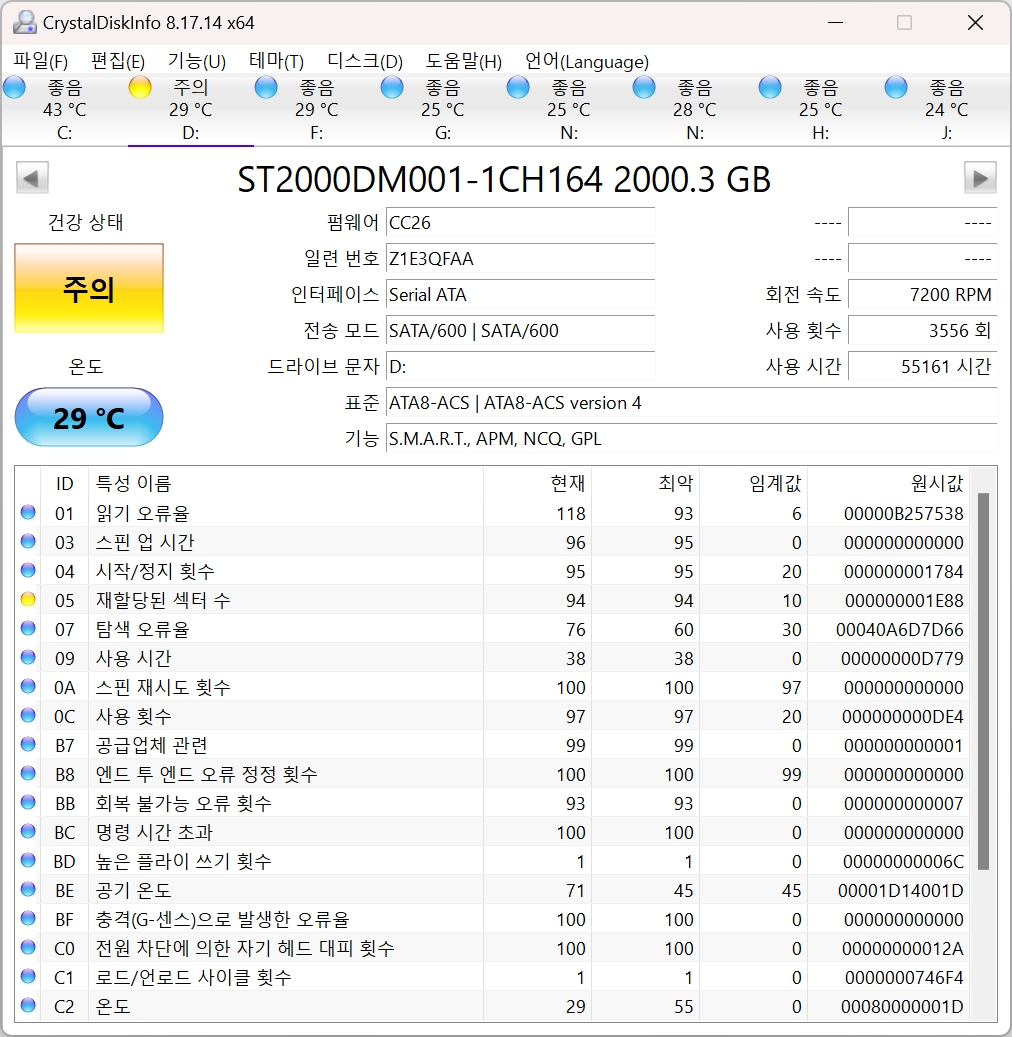
Task: Select the 읽기 오류율 attribute row
Action: click(x=492, y=513)
